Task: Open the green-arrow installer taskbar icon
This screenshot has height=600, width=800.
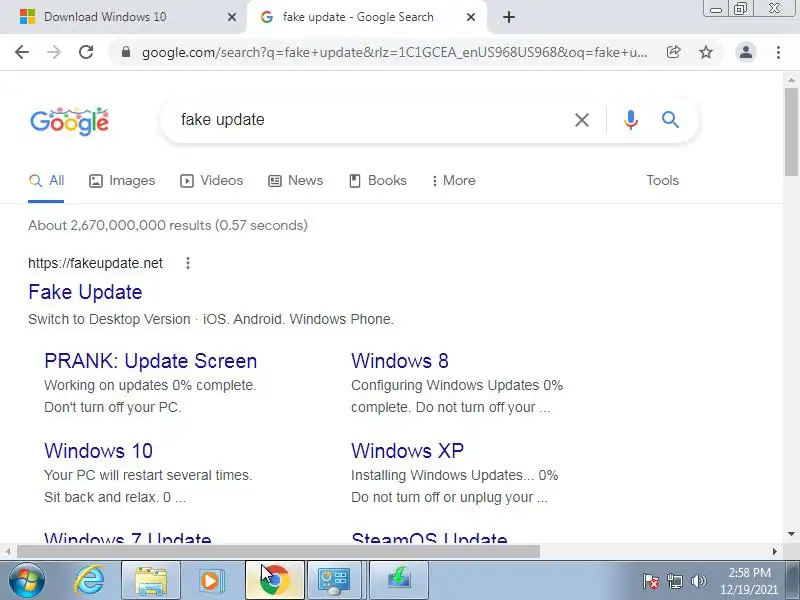Action: [399, 581]
